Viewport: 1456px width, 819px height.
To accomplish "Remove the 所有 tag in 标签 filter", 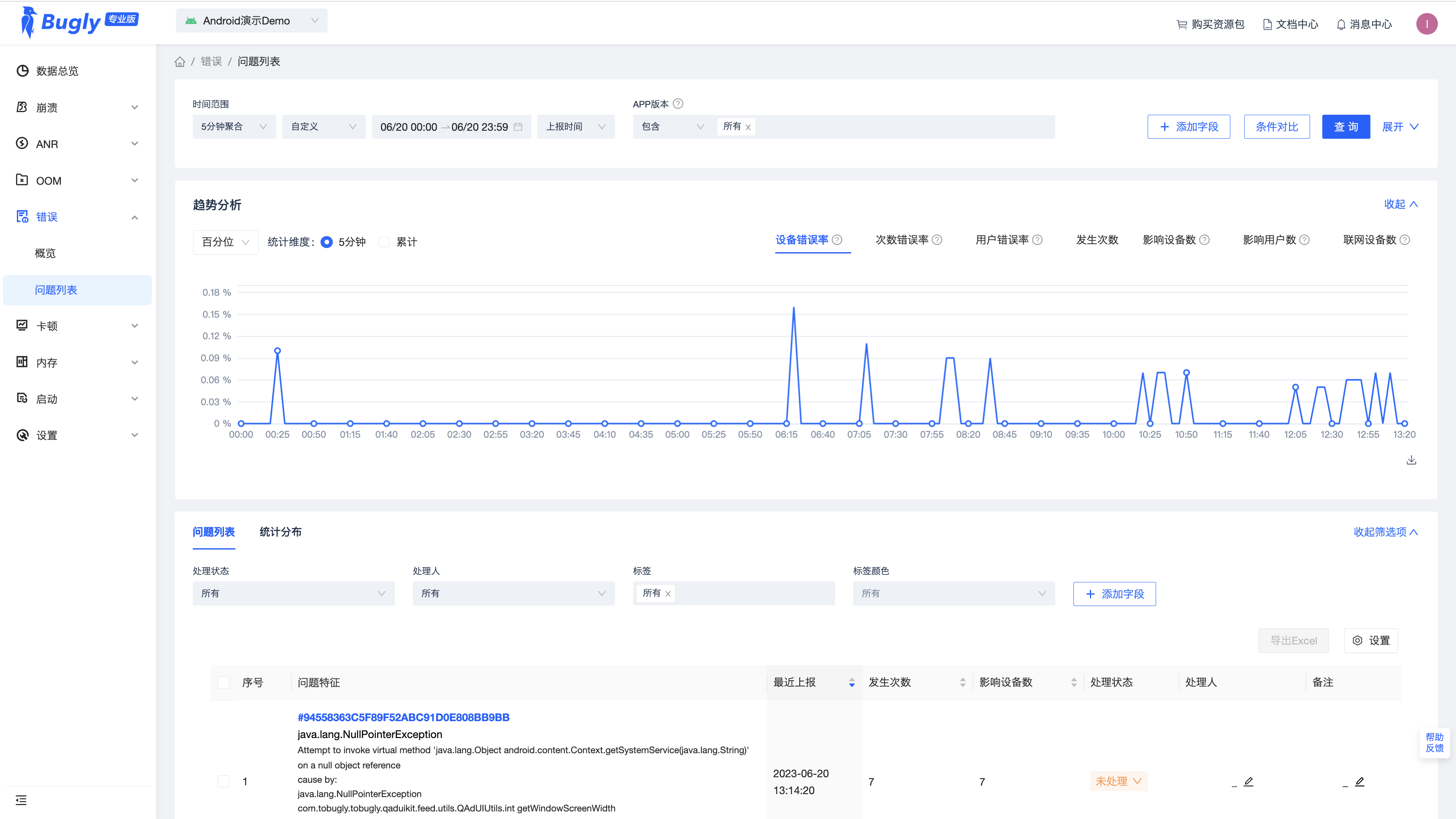I will pos(668,594).
